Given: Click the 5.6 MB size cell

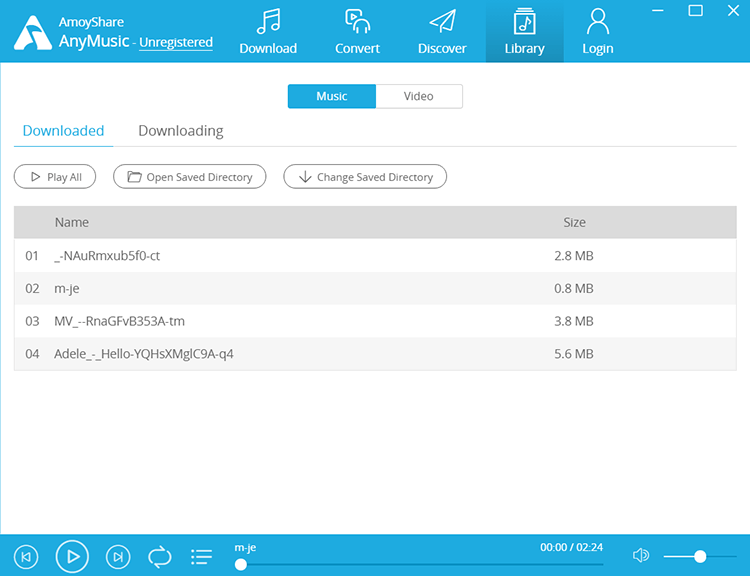Looking at the screenshot, I should (x=574, y=354).
